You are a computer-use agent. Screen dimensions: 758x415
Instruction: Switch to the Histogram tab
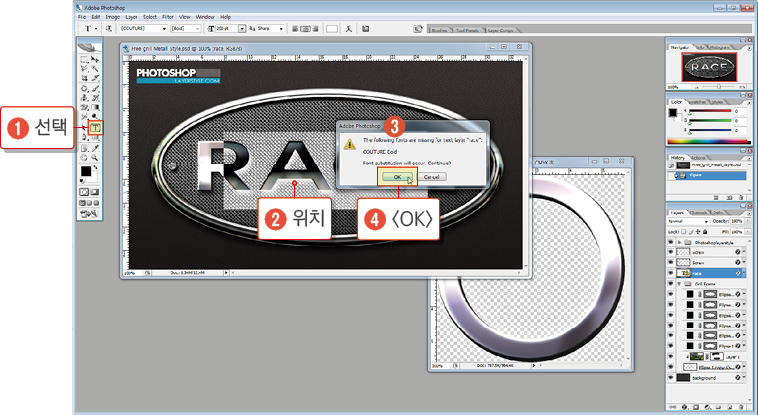coord(719,47)
